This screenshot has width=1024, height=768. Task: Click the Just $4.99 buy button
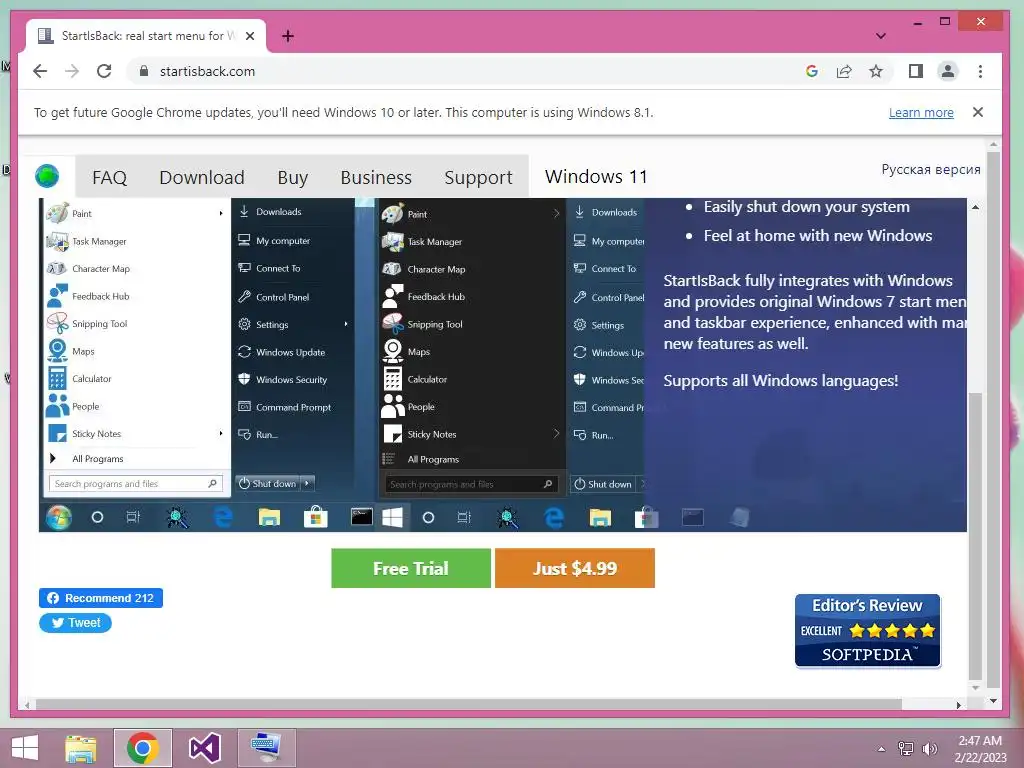[575, 568]
